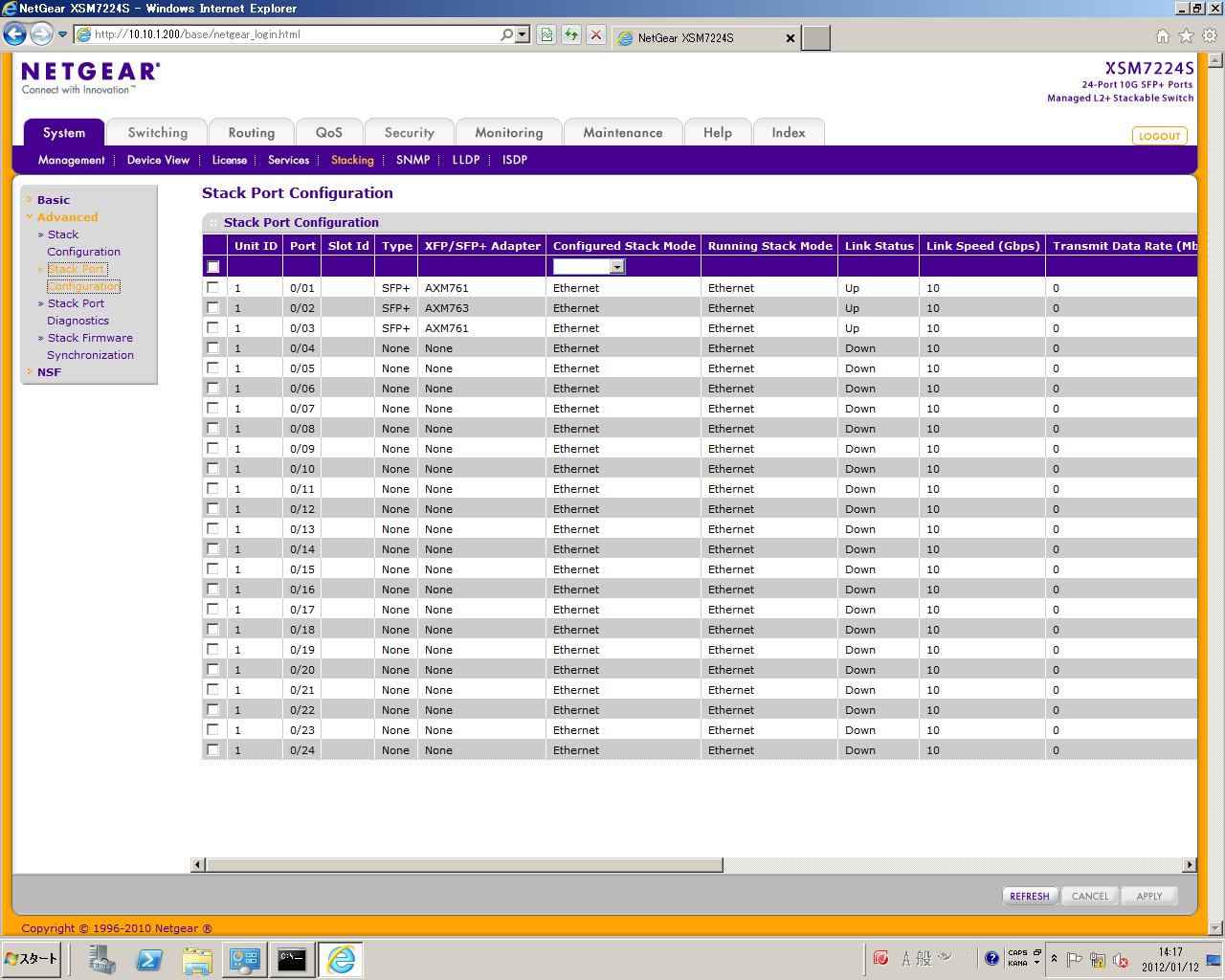The width and height of the screenshot is (1225, 980).
Task: Switch to the Switching tab
Action: pos(158,133)
